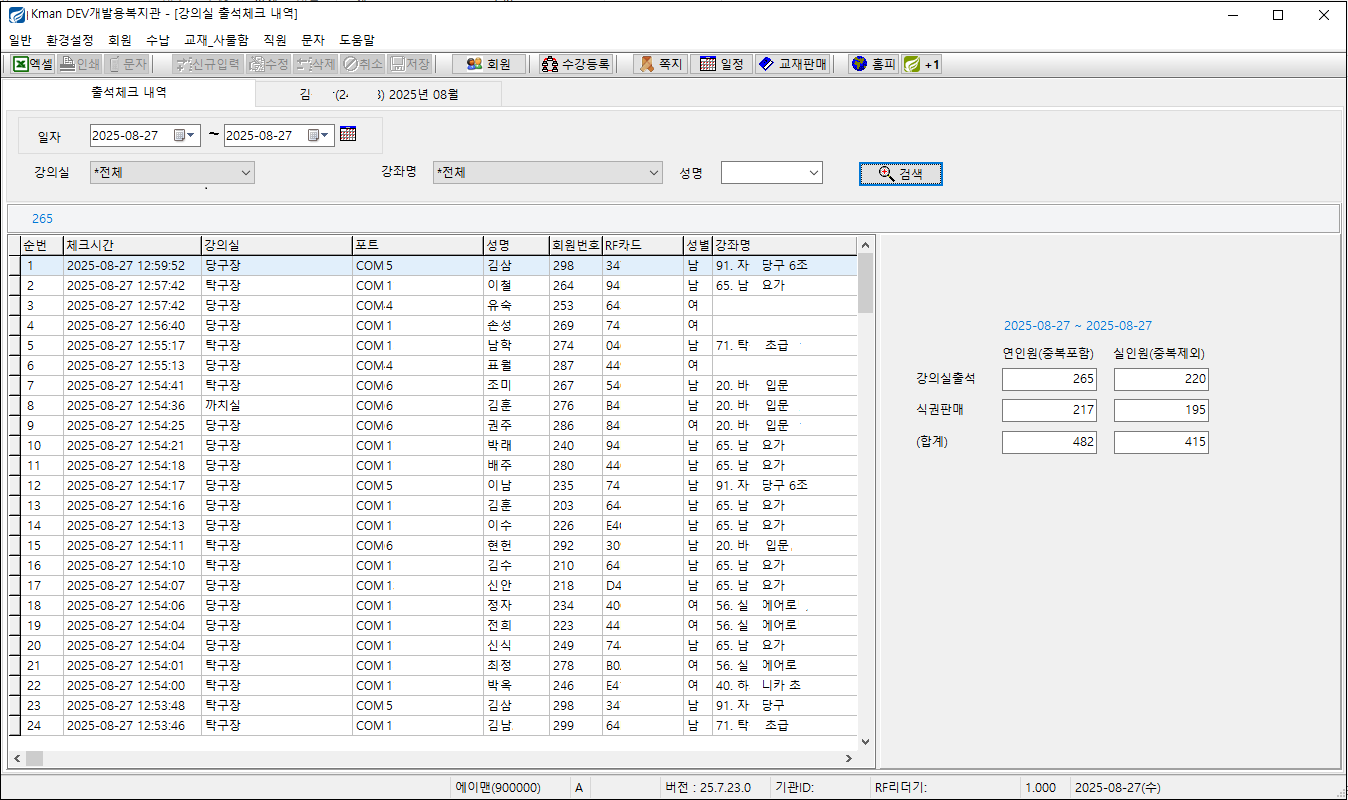This screenshot has height=800, width=1348.
Task: Open the 쪽지 notes tool
Action: pos(660,64)
